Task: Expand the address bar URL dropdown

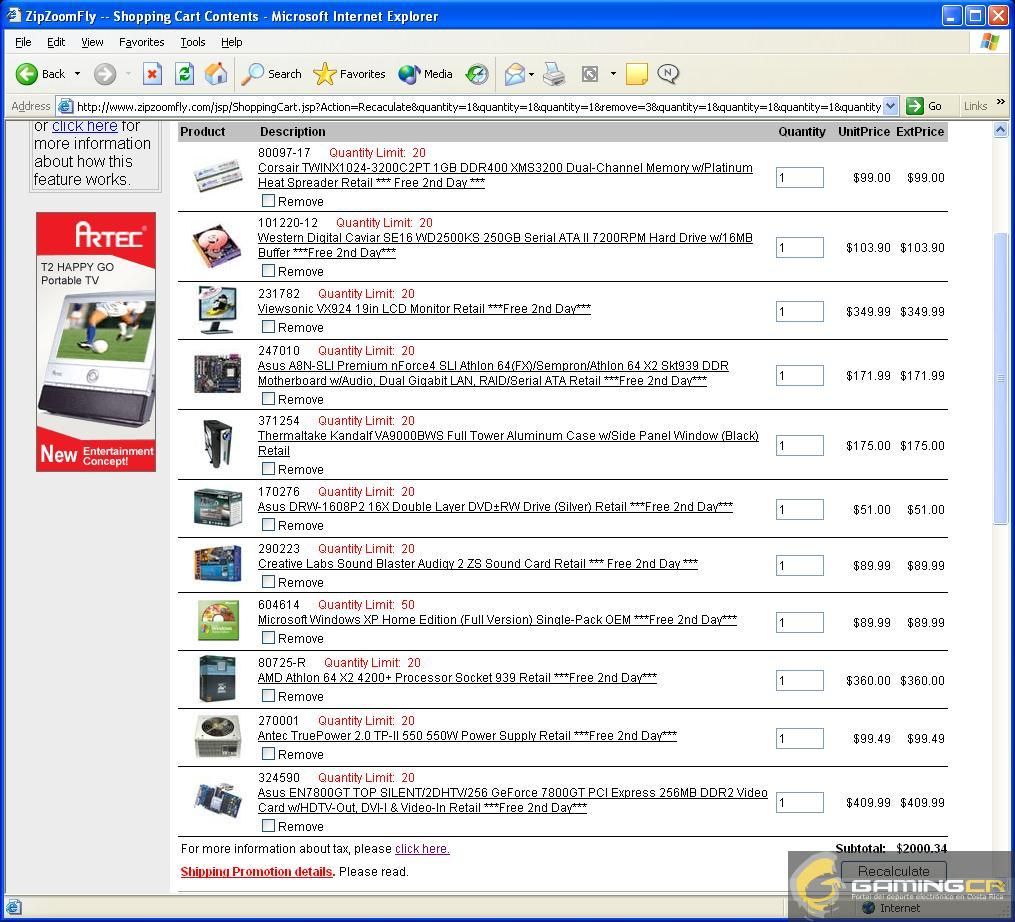Action: [x=890, y=106]
